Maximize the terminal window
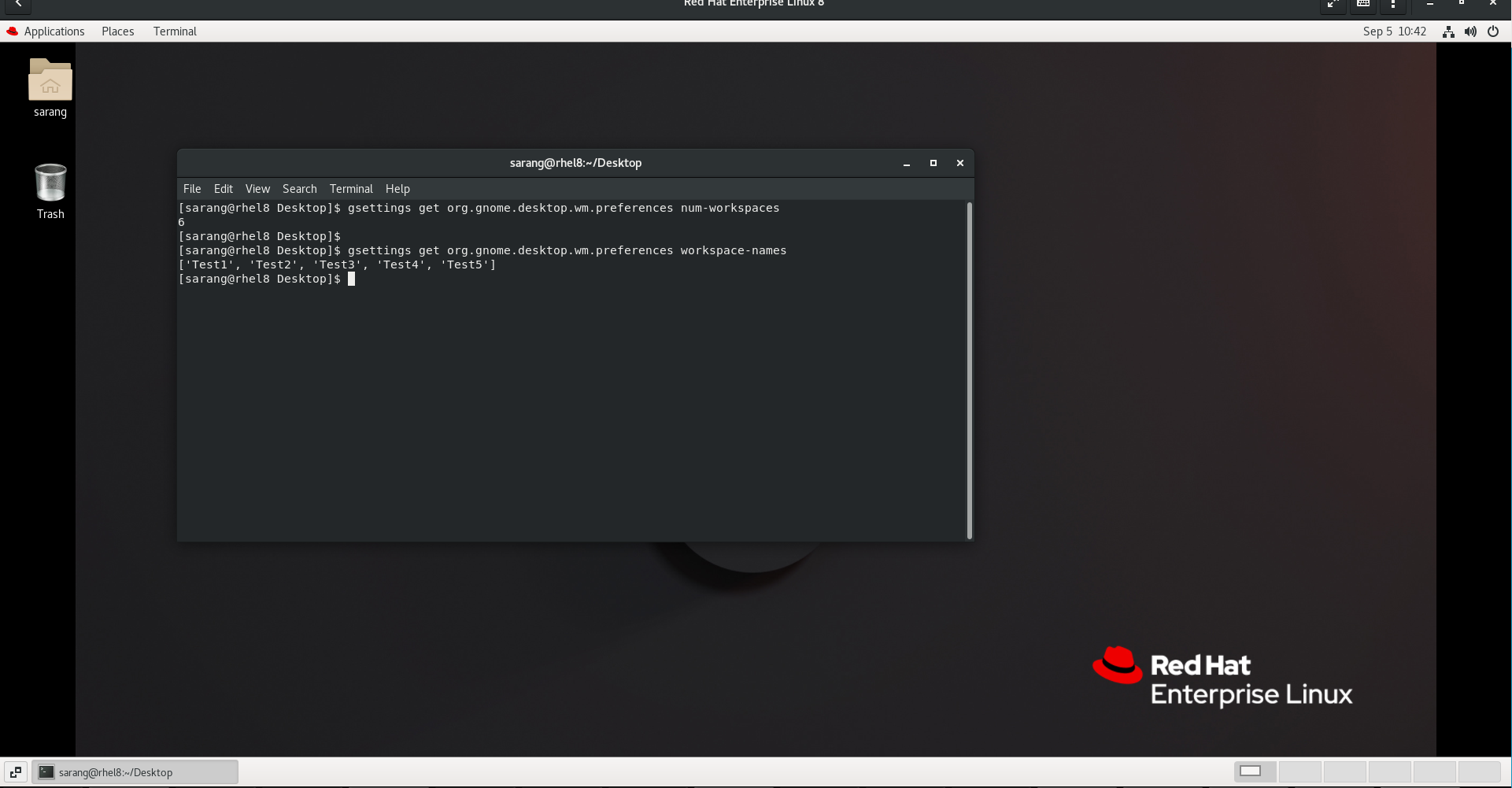Screen dimensions: 1512x788 933,163
